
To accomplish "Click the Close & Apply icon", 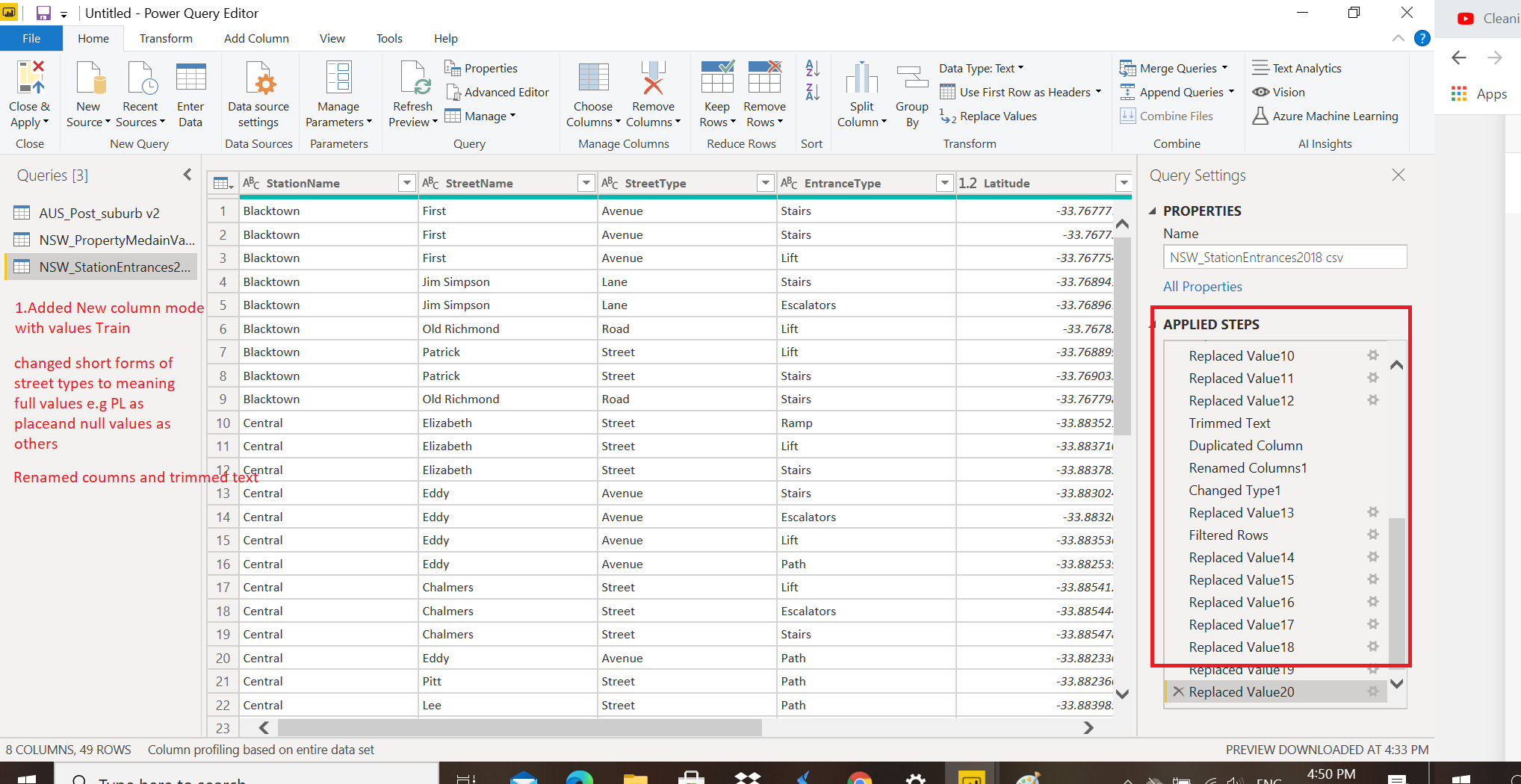I will pos(30,78).
